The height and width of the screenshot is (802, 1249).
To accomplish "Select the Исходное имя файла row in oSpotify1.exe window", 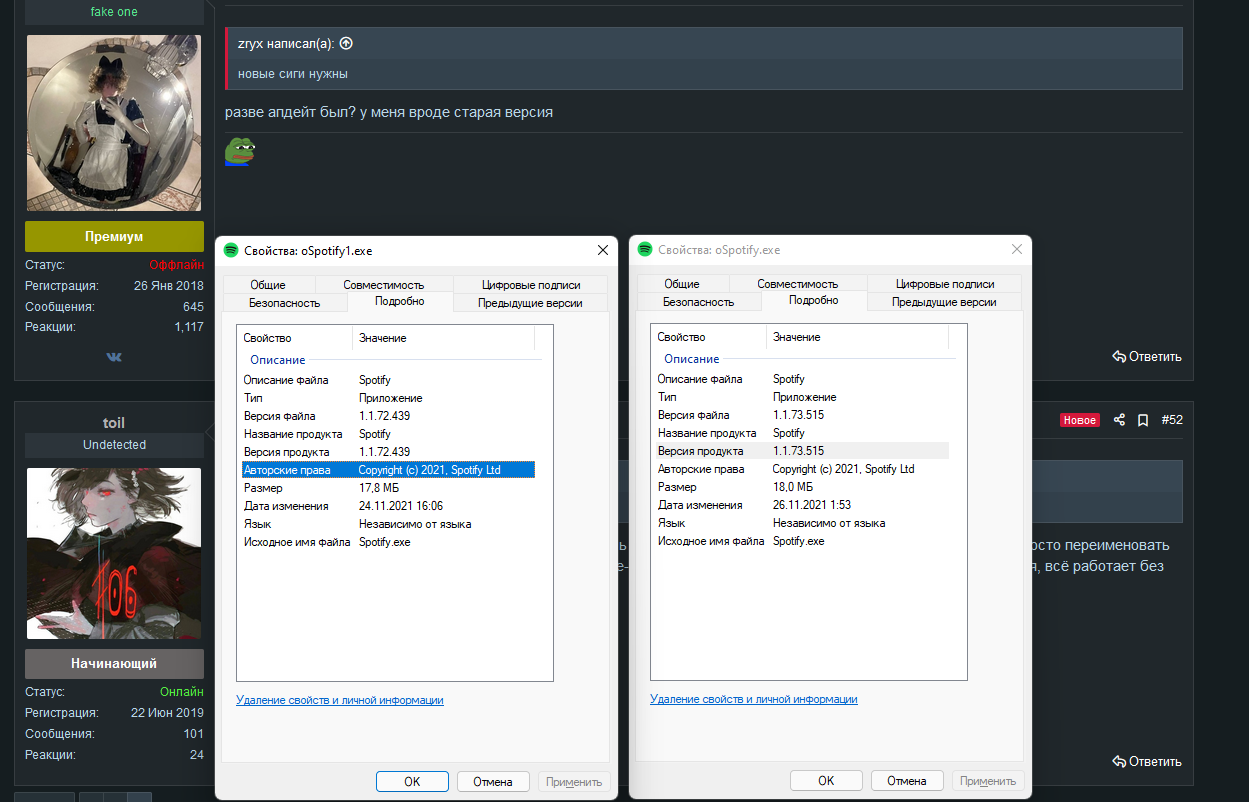I will pos(388,542).
